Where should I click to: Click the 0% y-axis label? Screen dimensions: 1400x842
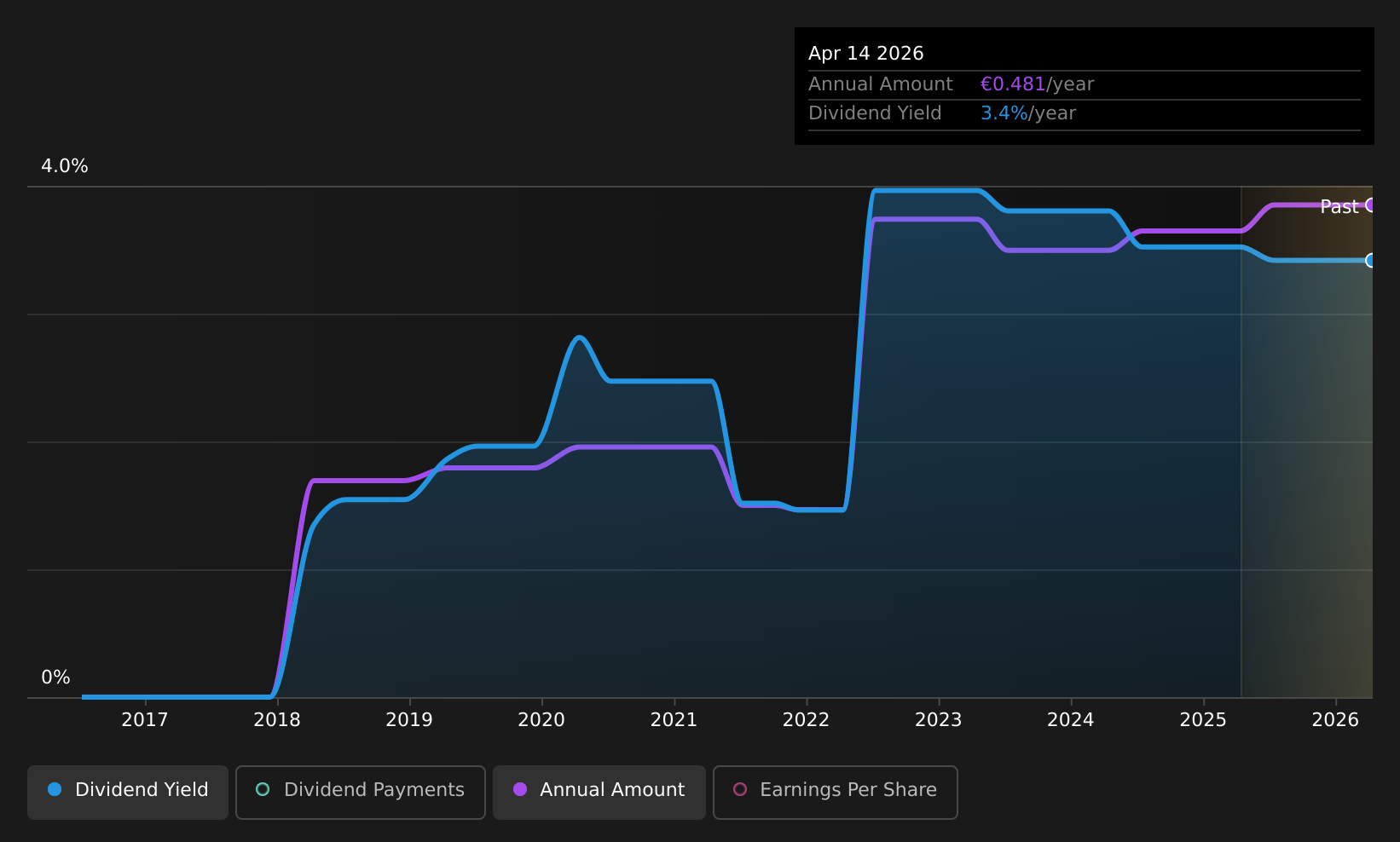pos(56,678)
